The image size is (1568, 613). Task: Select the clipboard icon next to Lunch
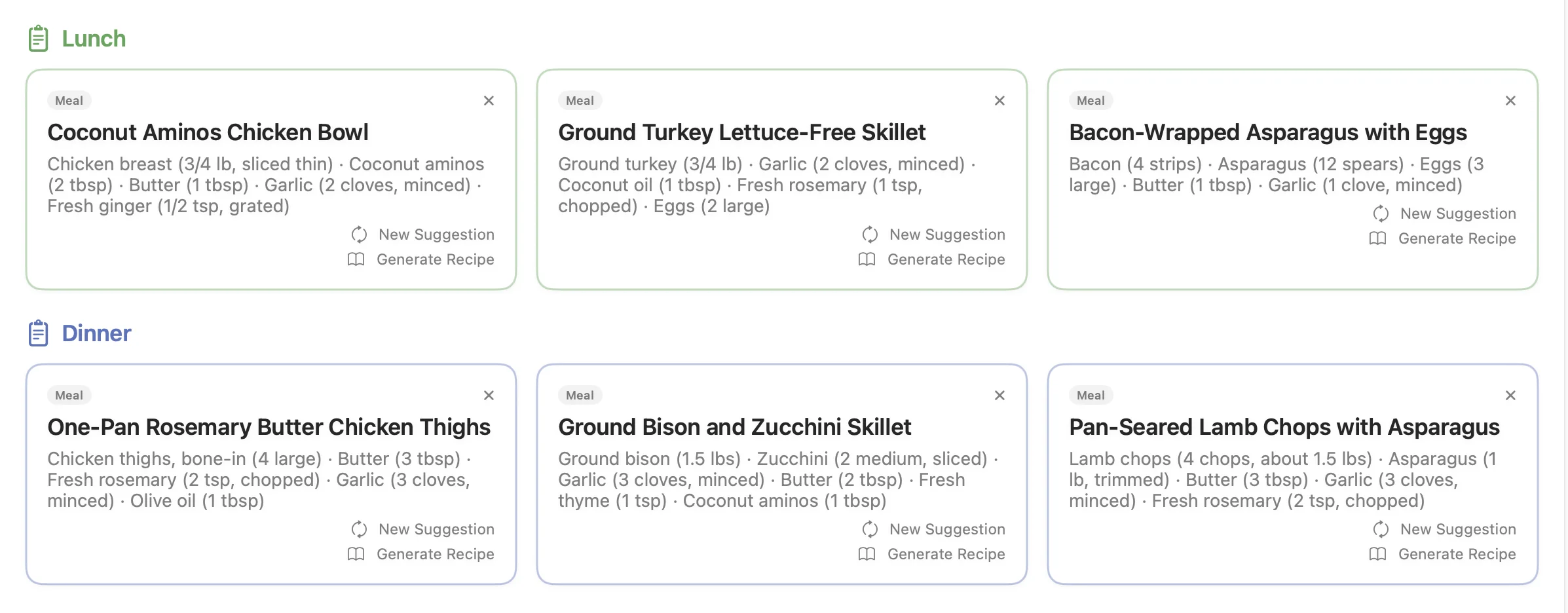click(38, 37)
